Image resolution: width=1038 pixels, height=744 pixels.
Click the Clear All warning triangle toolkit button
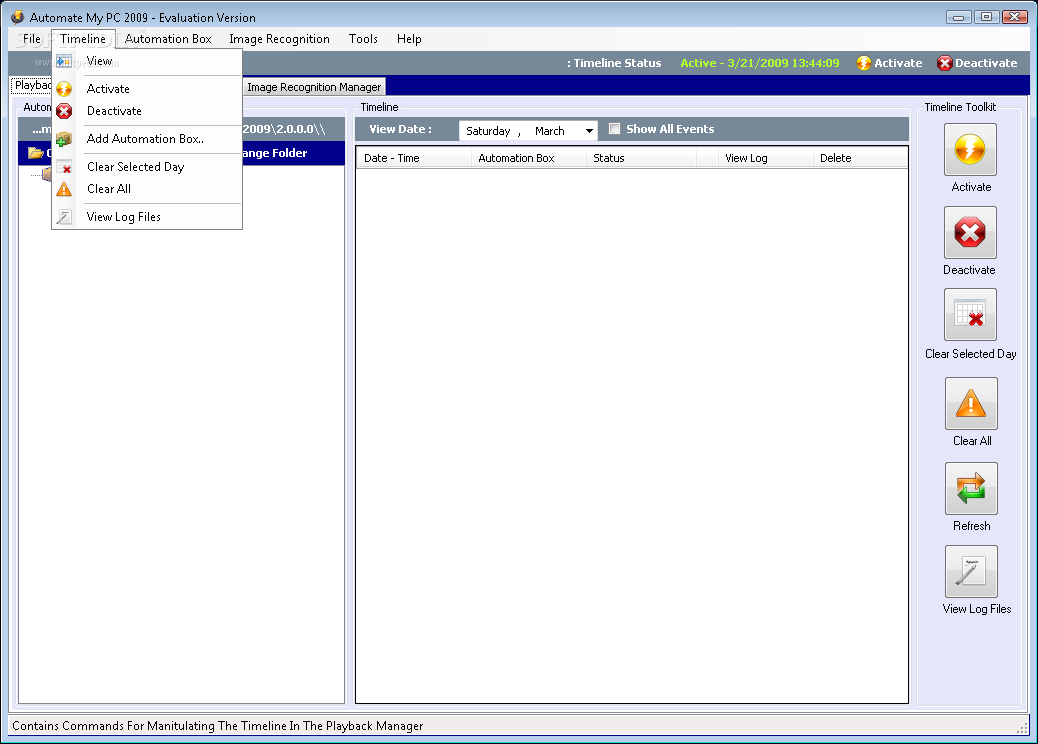tap(971, 404)
